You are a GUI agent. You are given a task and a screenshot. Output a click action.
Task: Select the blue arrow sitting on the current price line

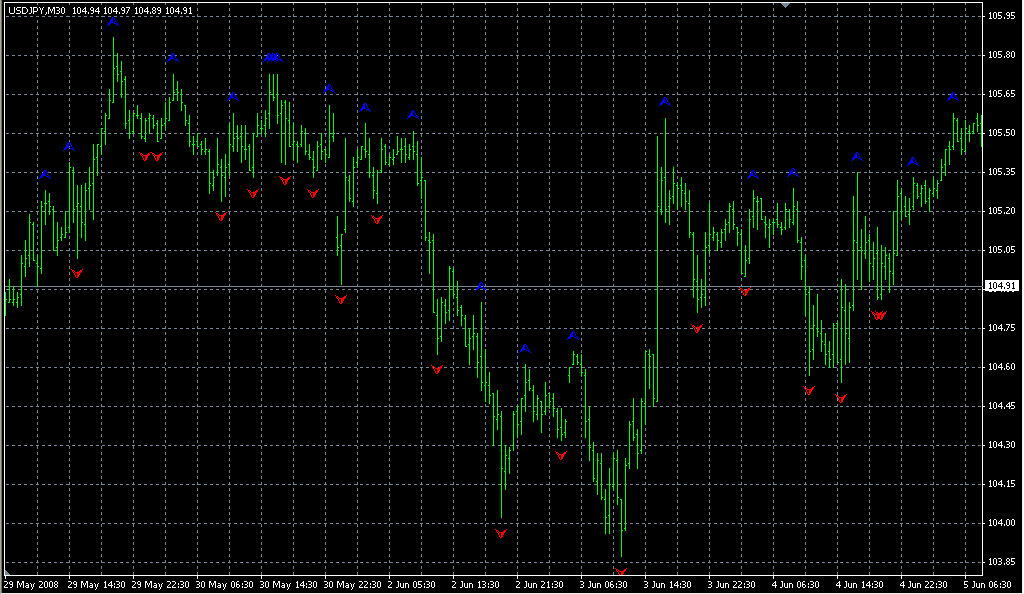481,287
